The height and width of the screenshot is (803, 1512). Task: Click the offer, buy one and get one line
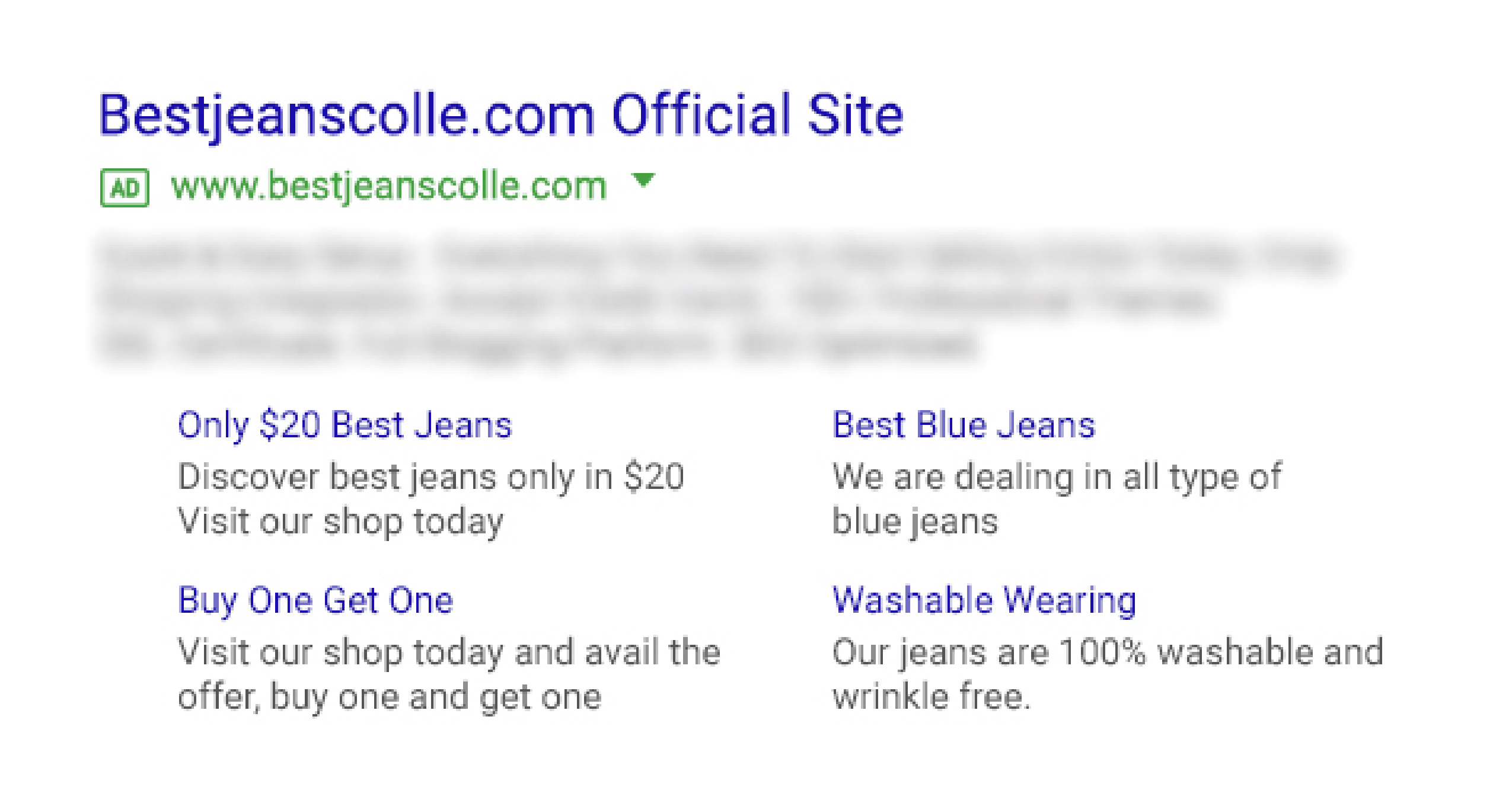click(x=390, y=698)
